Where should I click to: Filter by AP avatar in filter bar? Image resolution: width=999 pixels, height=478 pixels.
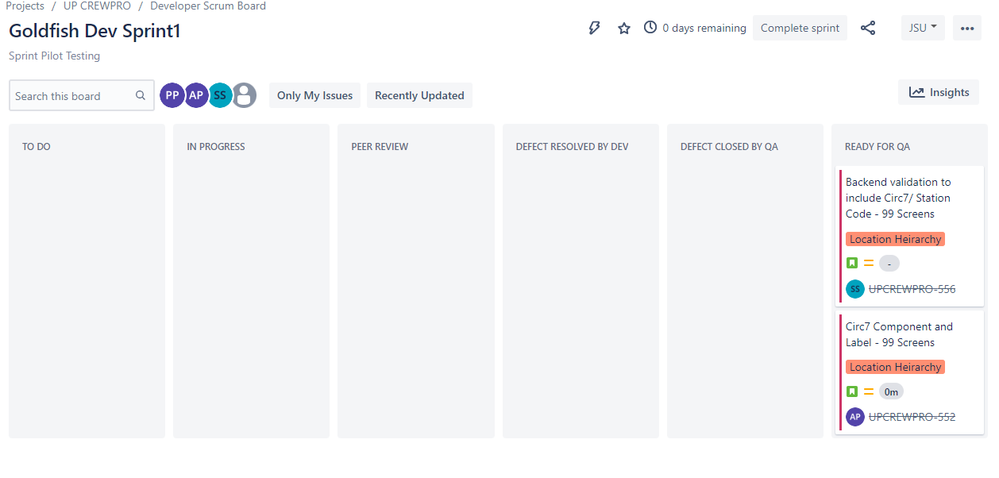coord(196,95)
